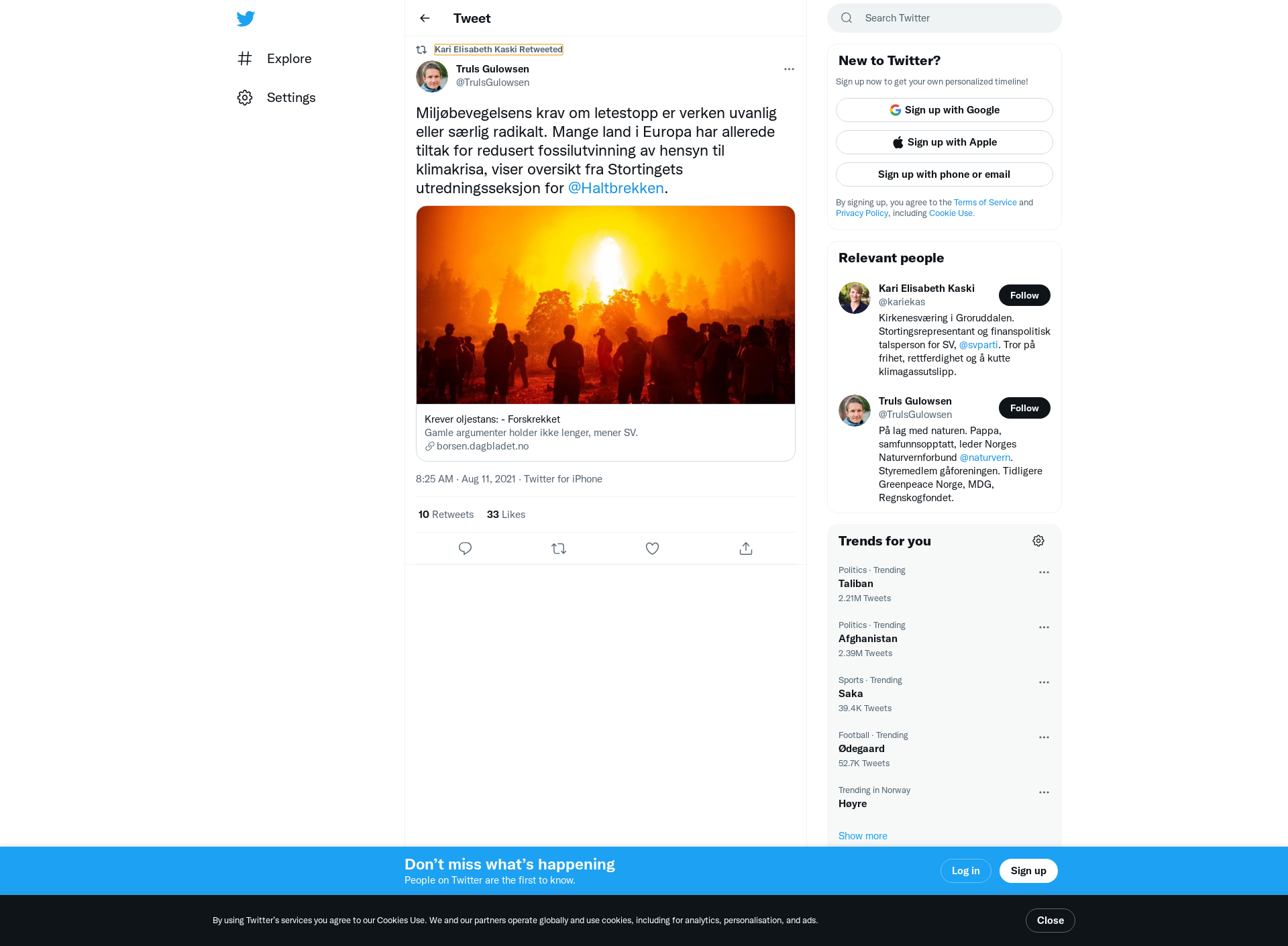
Task: Show more trends
Action: point(863,836)
